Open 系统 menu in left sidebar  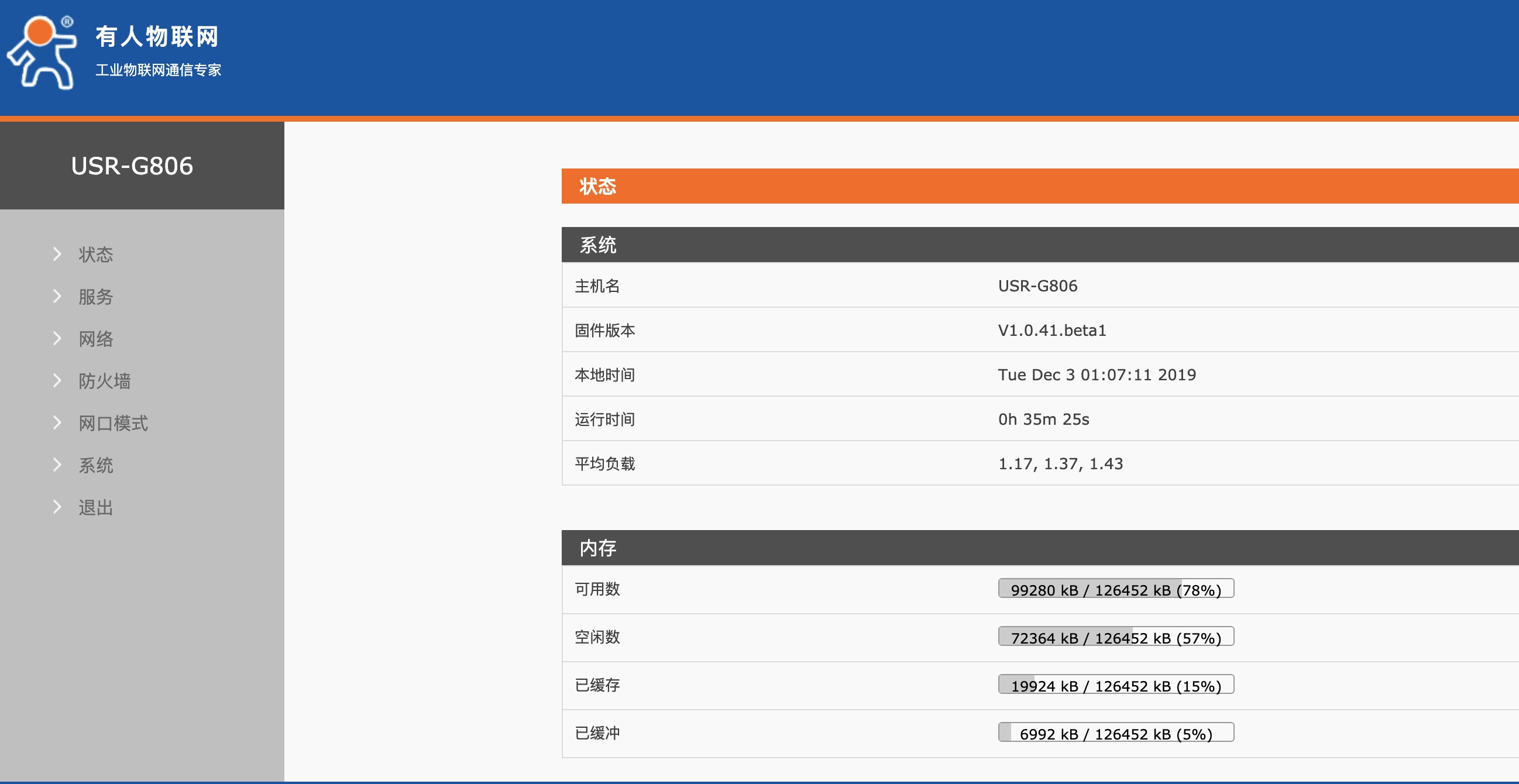tap(95, 466)
